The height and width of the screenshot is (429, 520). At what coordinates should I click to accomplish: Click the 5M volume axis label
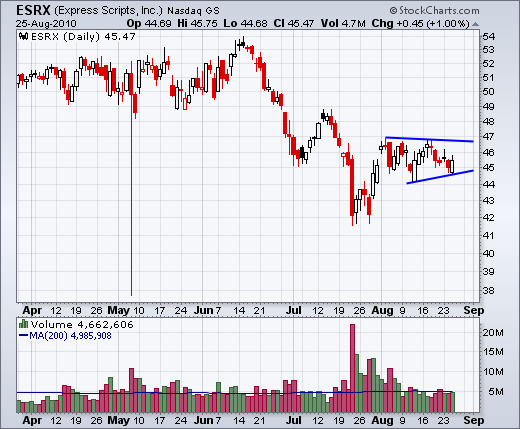coord(496,392)
